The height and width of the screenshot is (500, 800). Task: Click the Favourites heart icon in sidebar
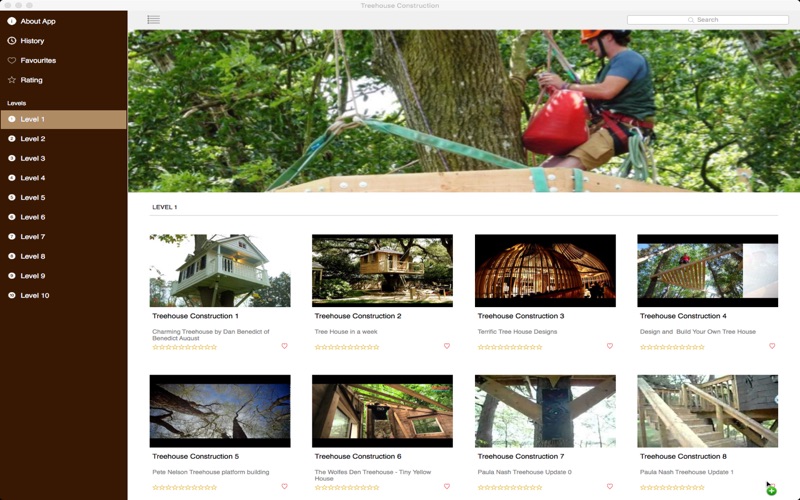click(12, 60)
